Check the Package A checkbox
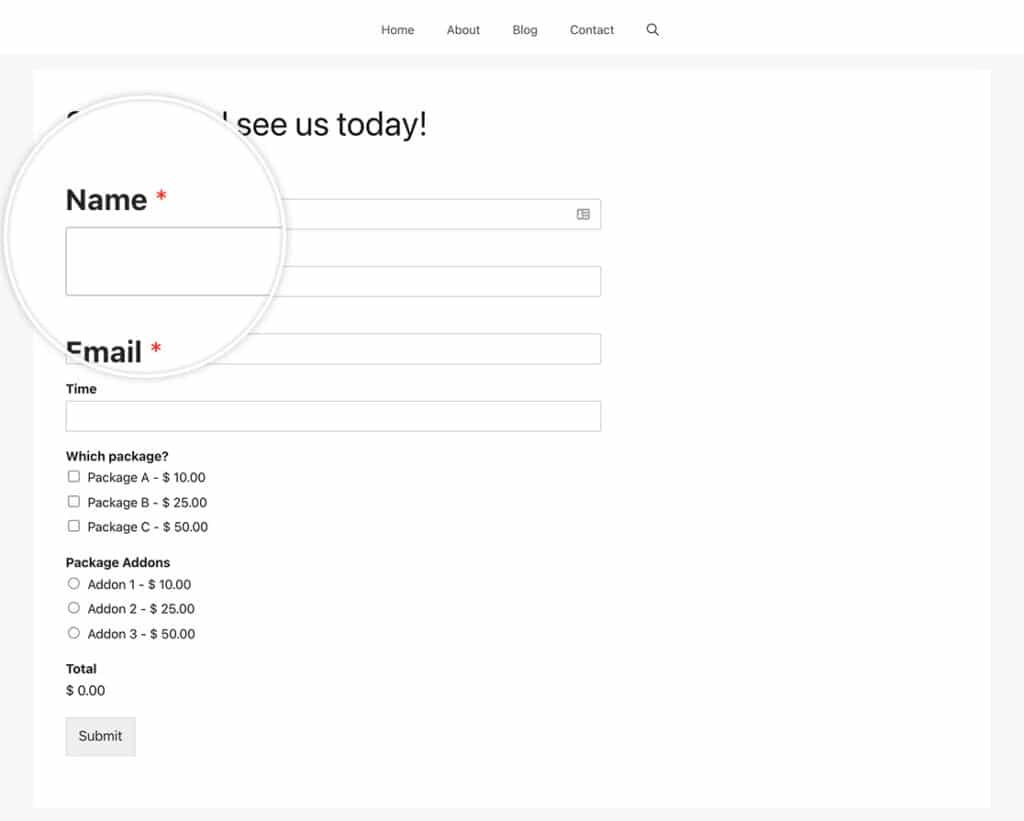1024x821 pixels. [x=74, y=477]
